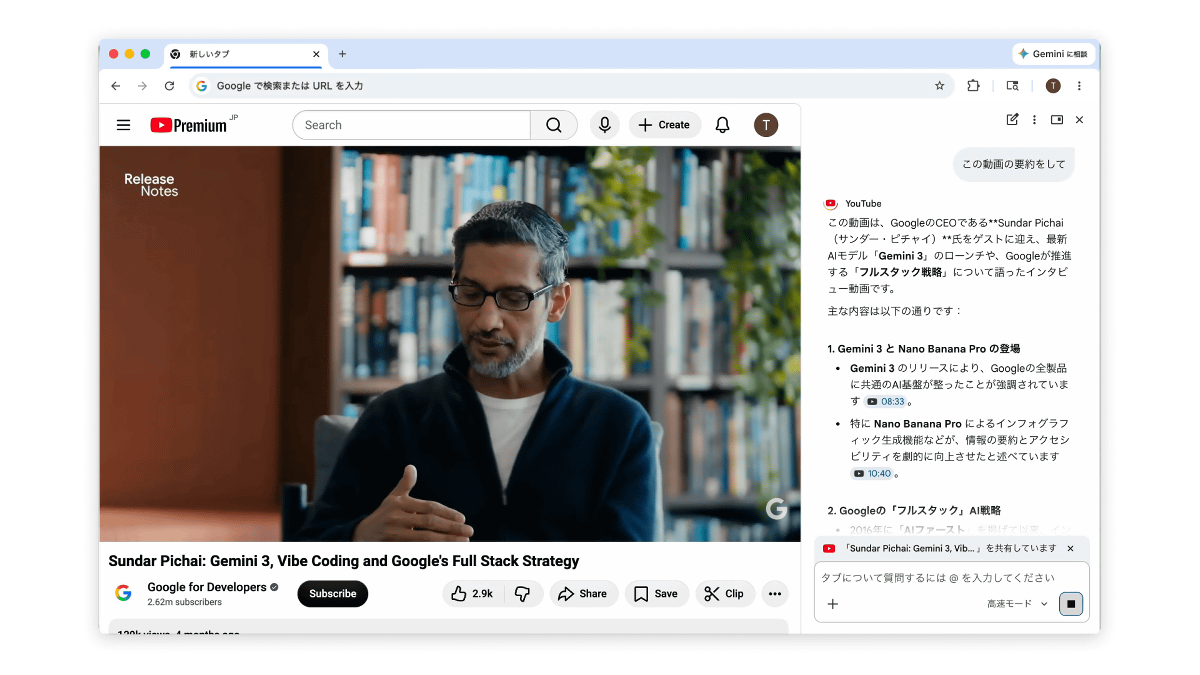Open a new browser tab with plus
Image resolution: width=1200 pixels, height=675 pixels.
pos(342,54)
